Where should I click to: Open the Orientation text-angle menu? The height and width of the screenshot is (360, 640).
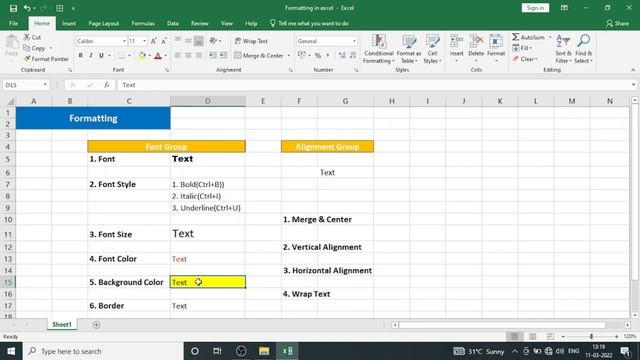point(215,41)
